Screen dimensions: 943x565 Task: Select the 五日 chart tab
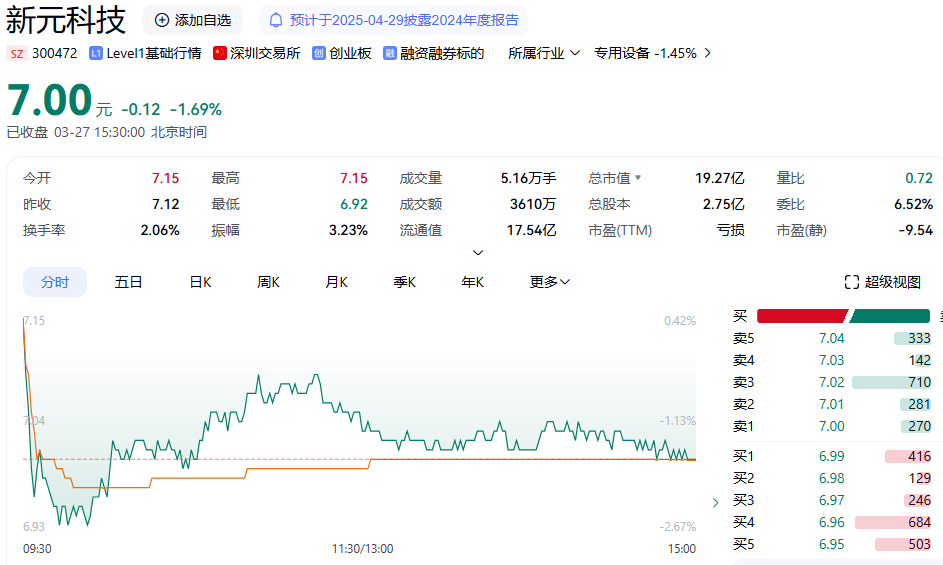point(128,282)
